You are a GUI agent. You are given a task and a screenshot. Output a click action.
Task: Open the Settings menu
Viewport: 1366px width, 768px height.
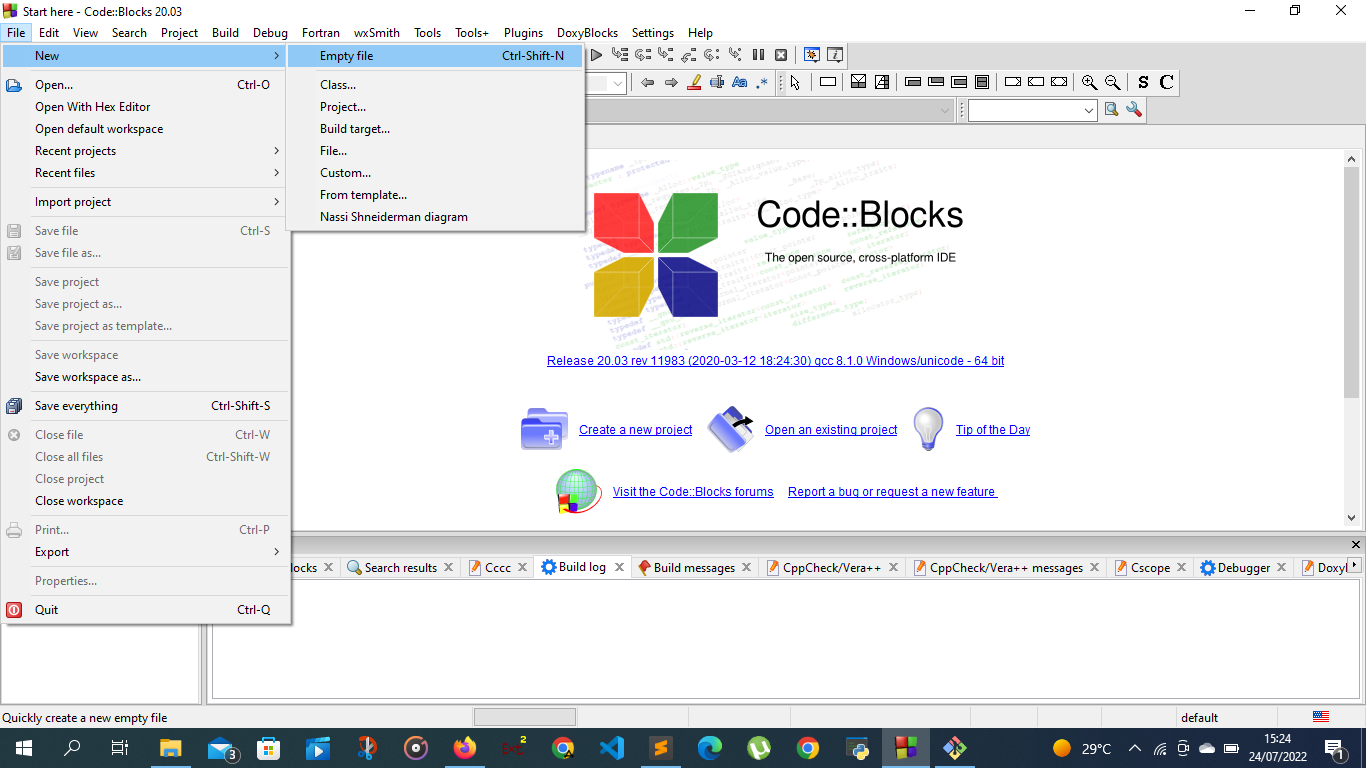tap(653, 32)
